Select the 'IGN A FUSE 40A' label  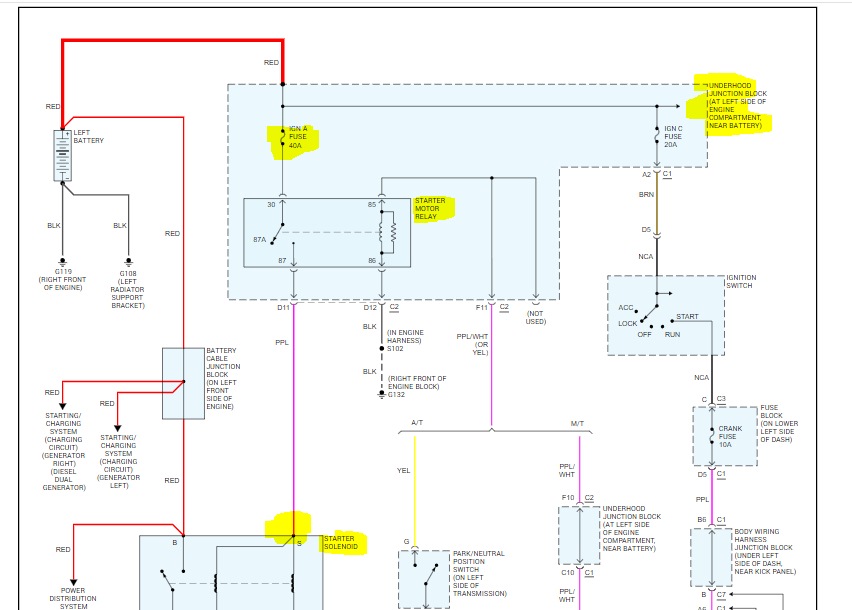[x=298, y=137]
